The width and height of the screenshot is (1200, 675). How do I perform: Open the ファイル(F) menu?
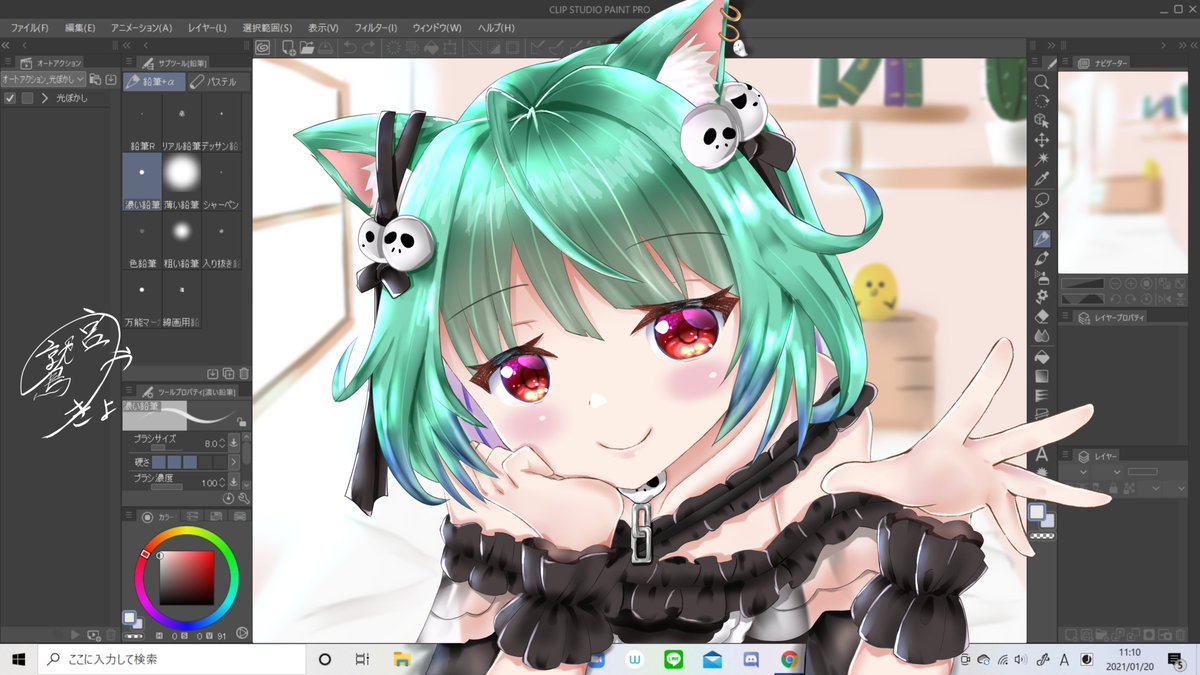30,28
